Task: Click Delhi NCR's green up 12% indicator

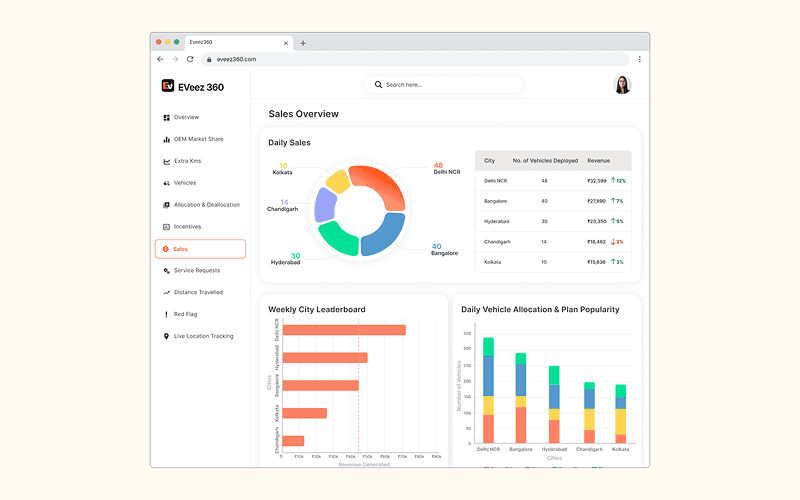Action: [x=618, y=181]
